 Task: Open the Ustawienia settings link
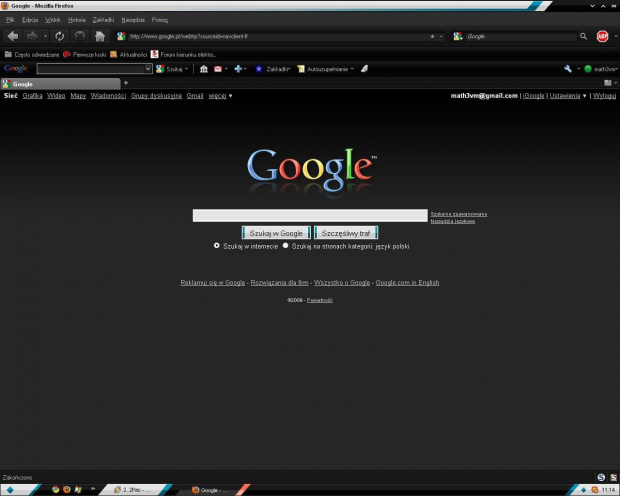pos(565,96)
